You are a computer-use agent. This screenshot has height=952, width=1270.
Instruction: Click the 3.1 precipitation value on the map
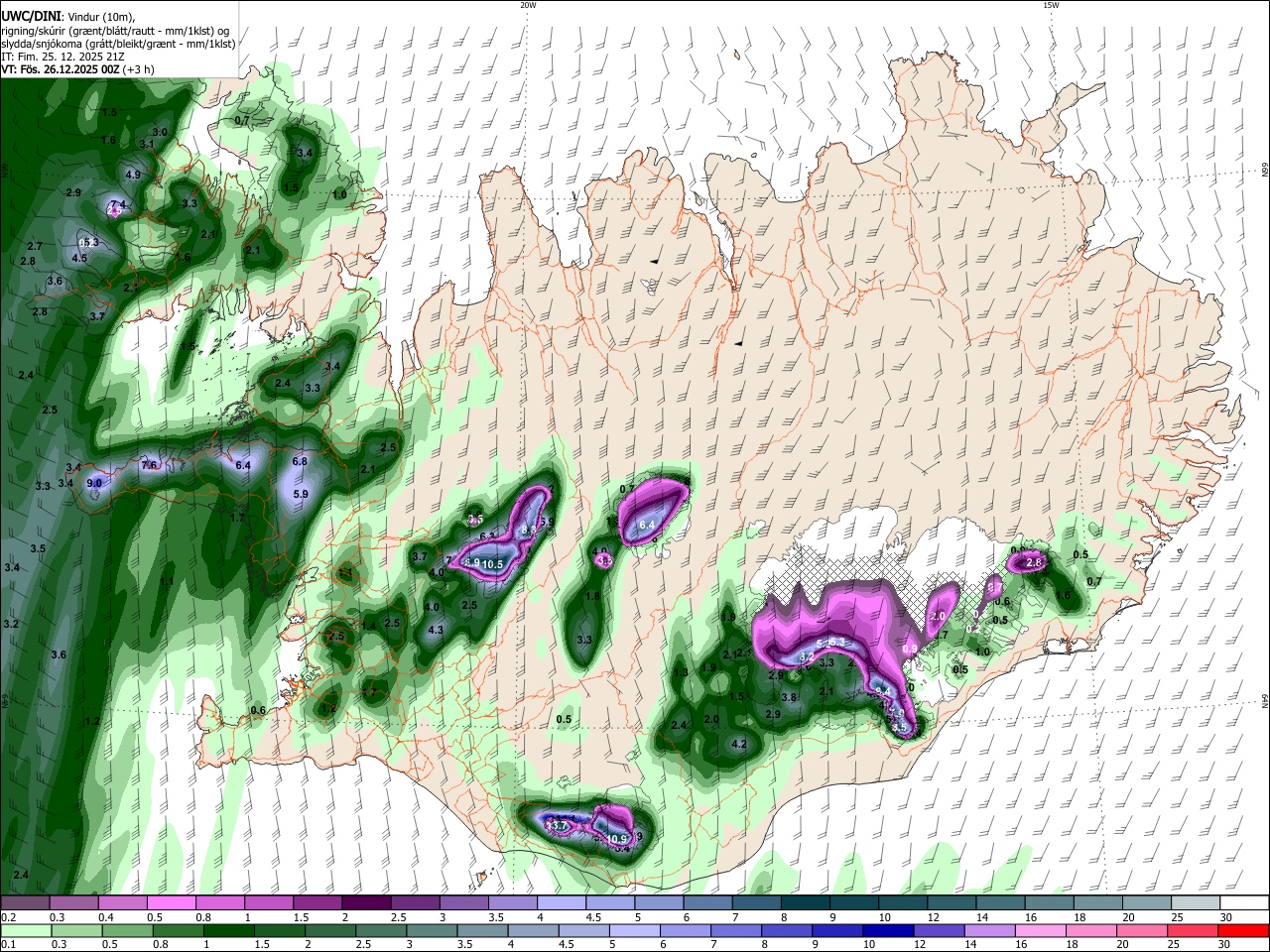(147, 144)
